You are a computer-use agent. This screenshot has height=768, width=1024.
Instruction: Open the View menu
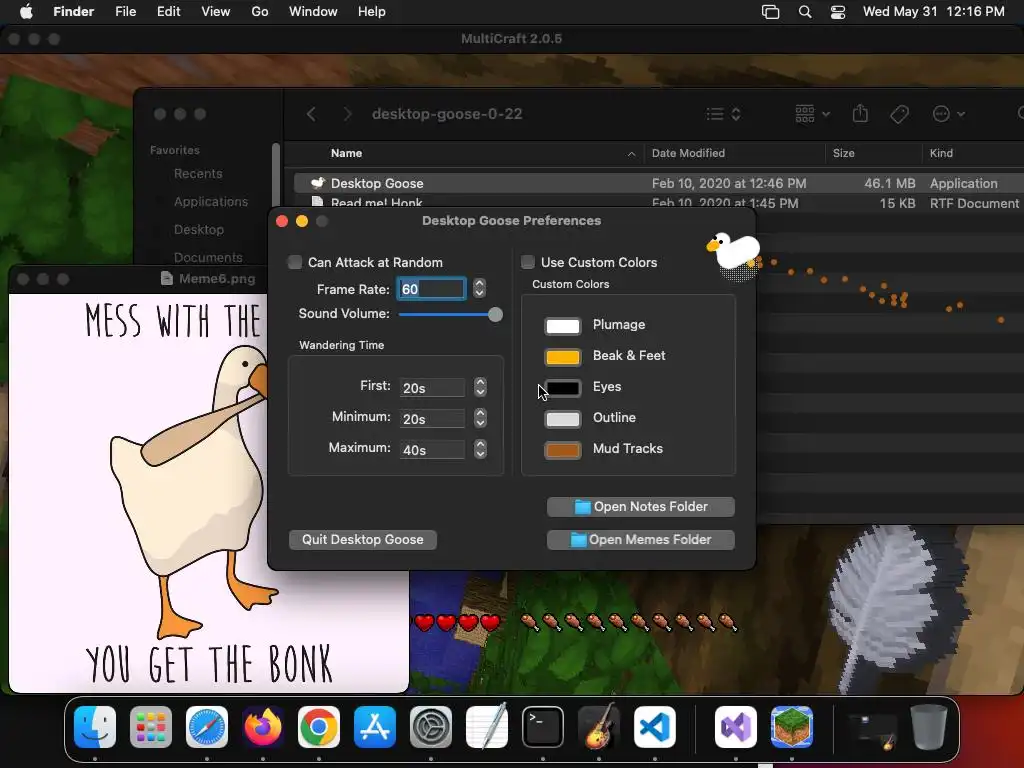click(216, 12)
